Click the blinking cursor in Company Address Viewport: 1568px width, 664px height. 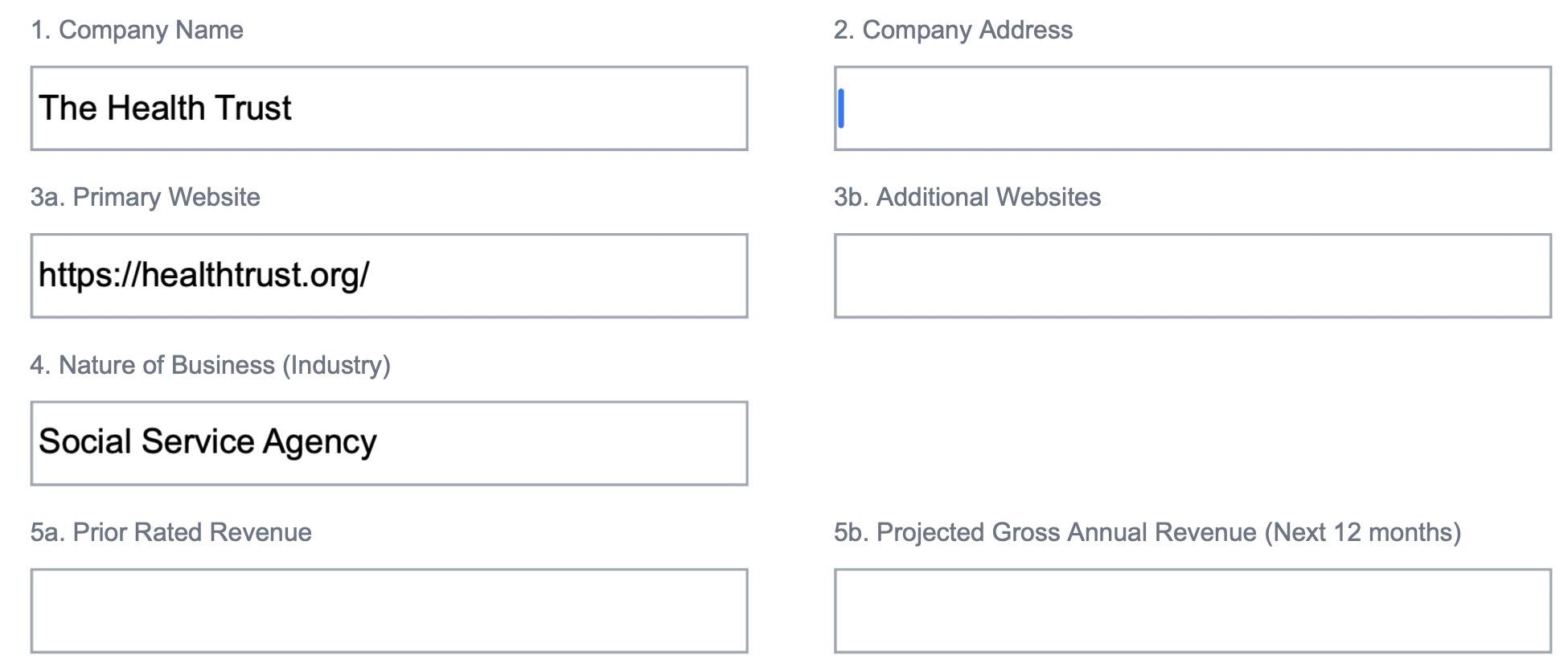[841, 109]
